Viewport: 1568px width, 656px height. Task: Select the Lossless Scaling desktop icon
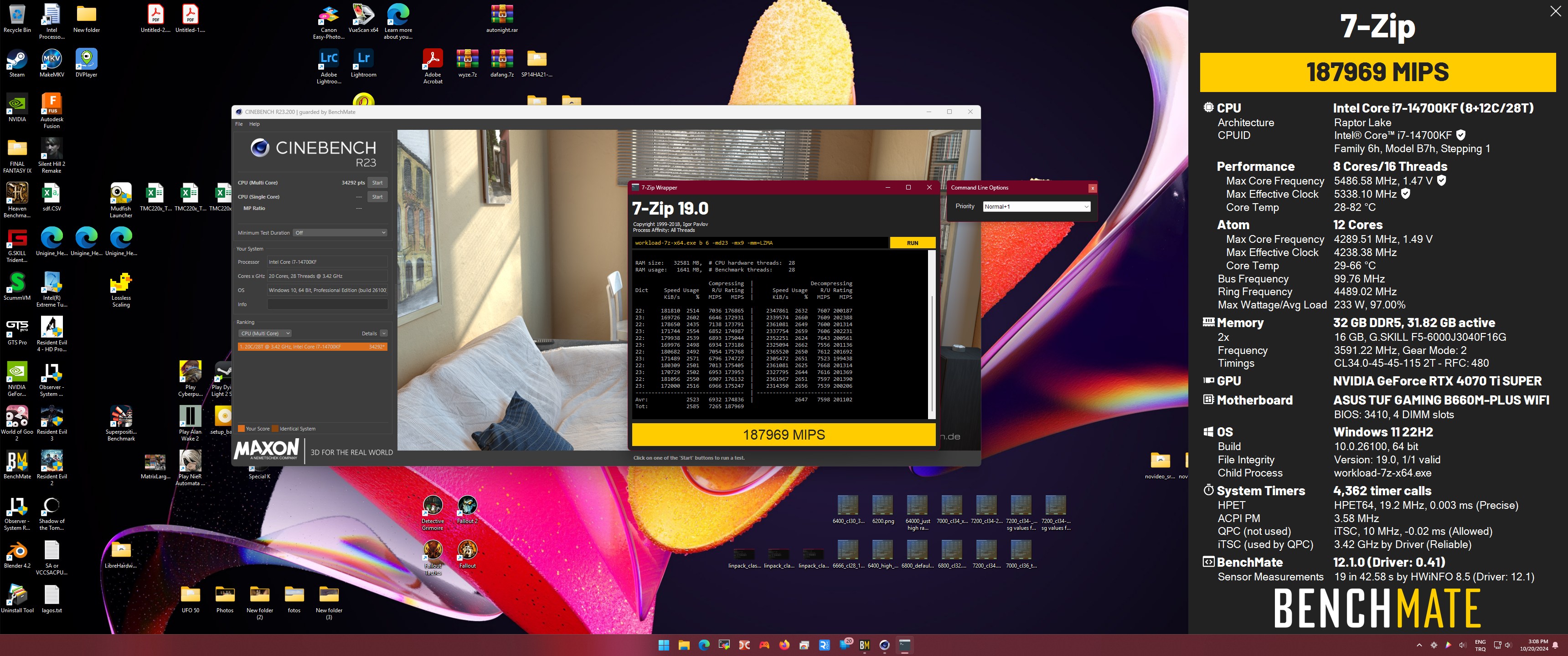tap(121, 290)
